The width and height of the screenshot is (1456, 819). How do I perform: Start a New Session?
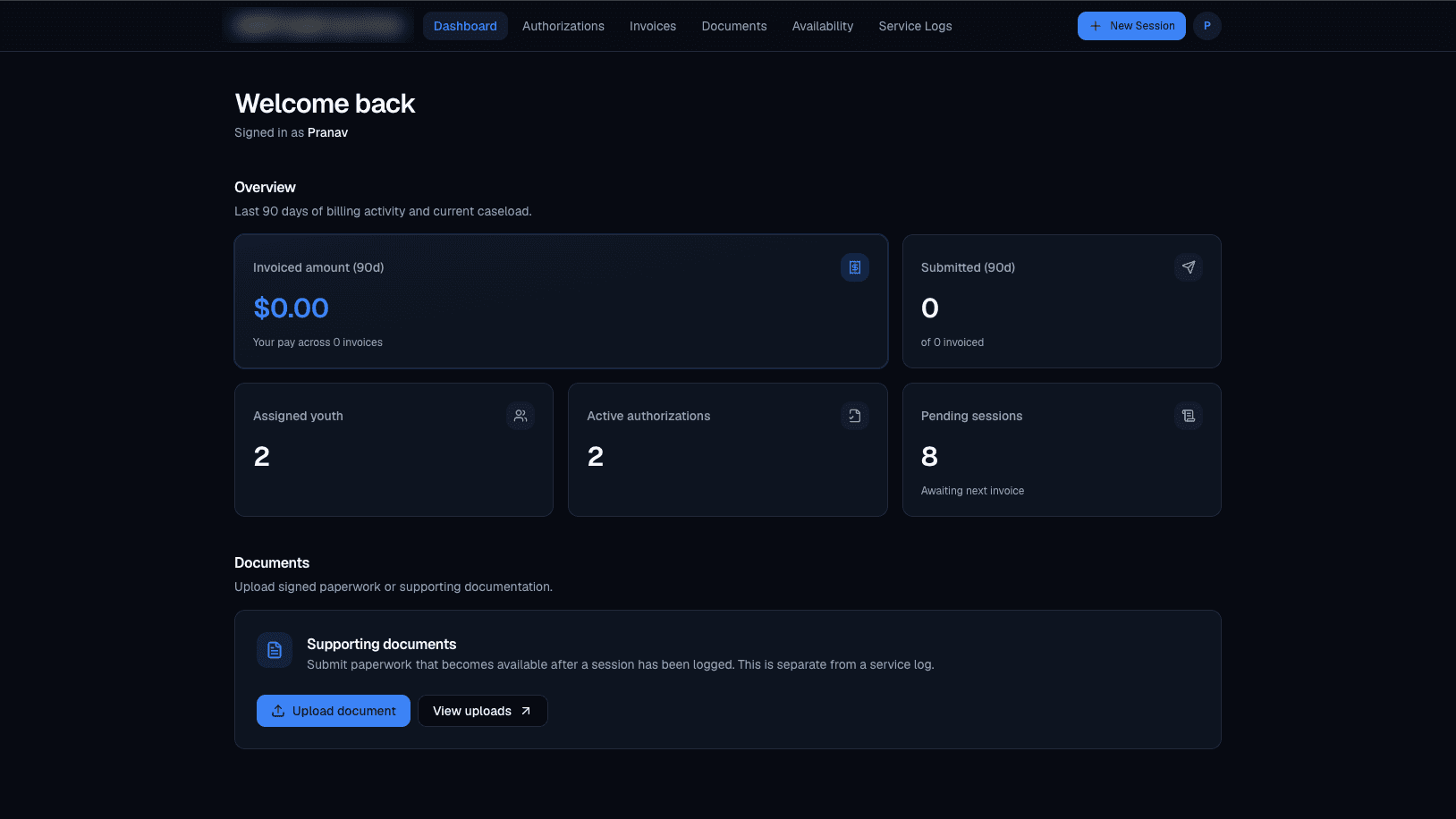coord(1131,26)
